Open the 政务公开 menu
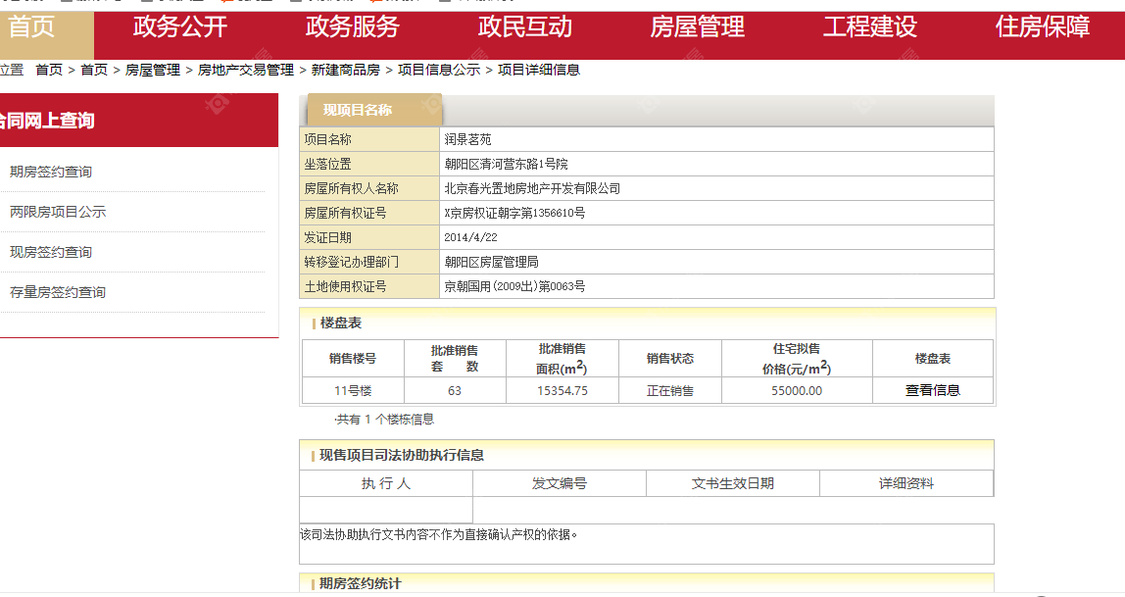The image size is (1125, 597). [180, 27]
